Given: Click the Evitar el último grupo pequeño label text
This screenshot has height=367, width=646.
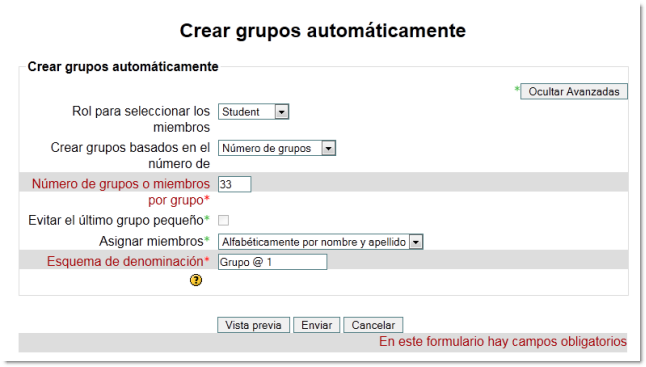Looking at the screenshot, I should coord(116,220).
